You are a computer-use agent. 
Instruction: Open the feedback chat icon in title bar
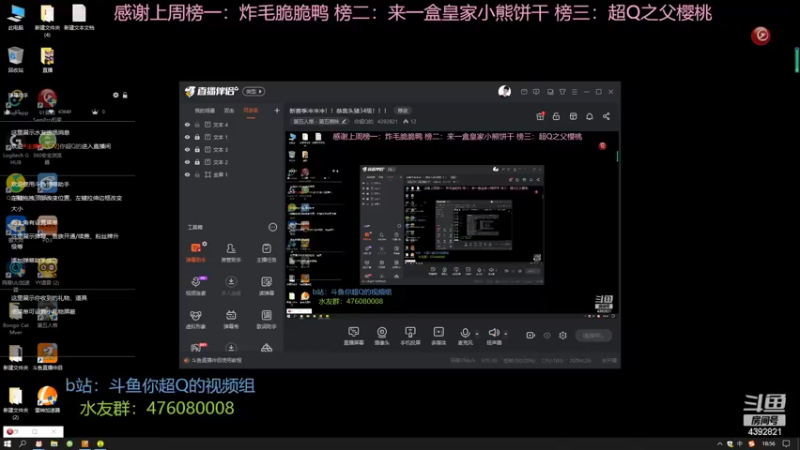(536, 92)
